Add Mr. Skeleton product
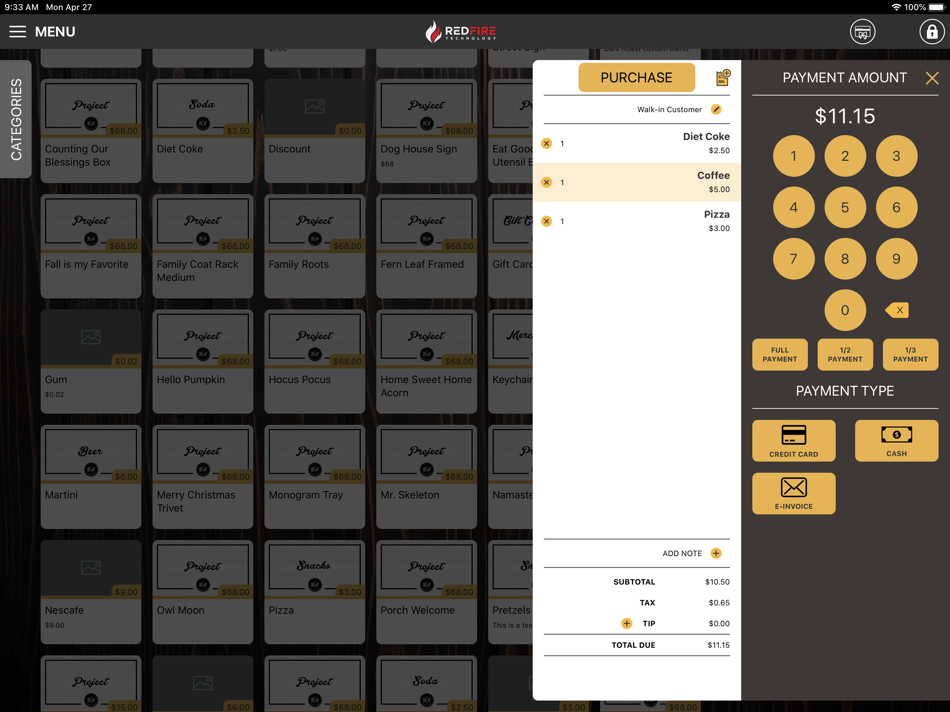This screenshot has height=712, width=950. tap(427, 477)
